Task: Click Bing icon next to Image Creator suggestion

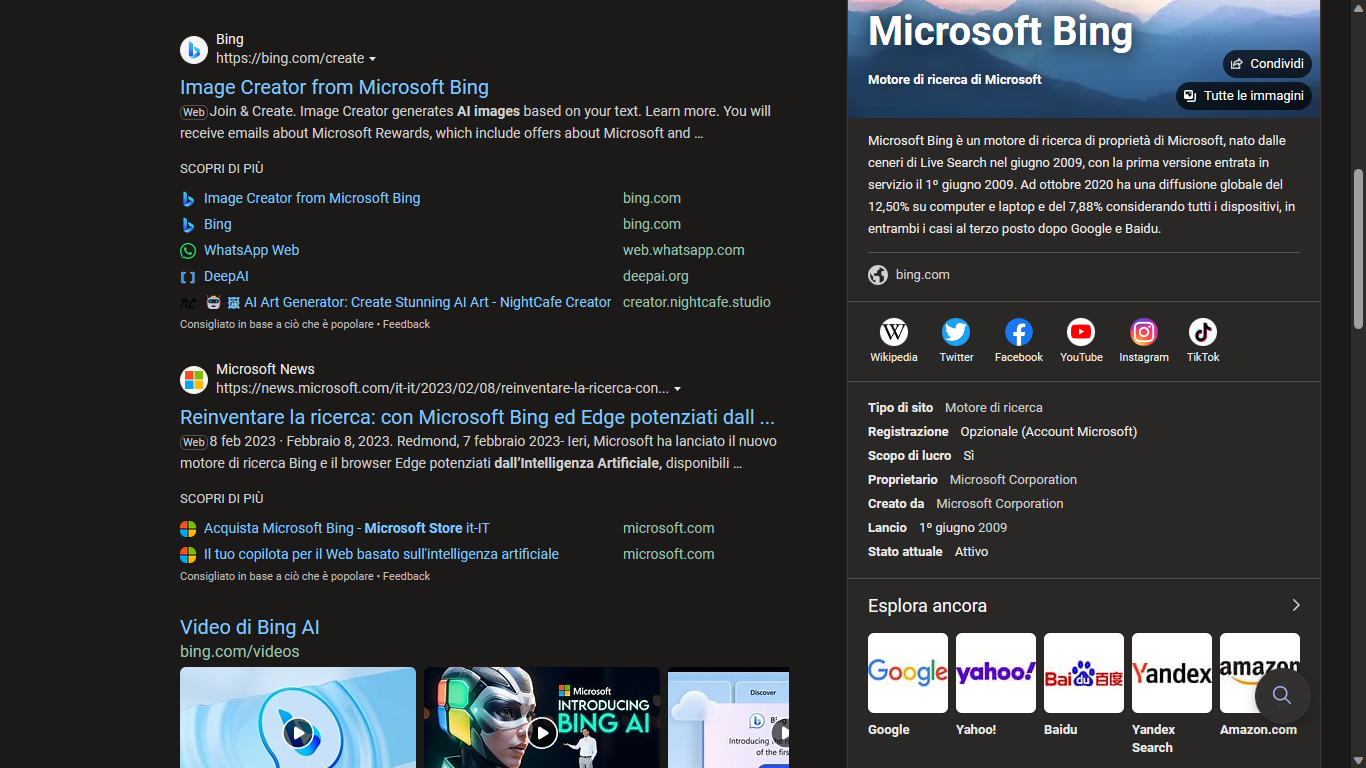Action: [x=188, y=199]
